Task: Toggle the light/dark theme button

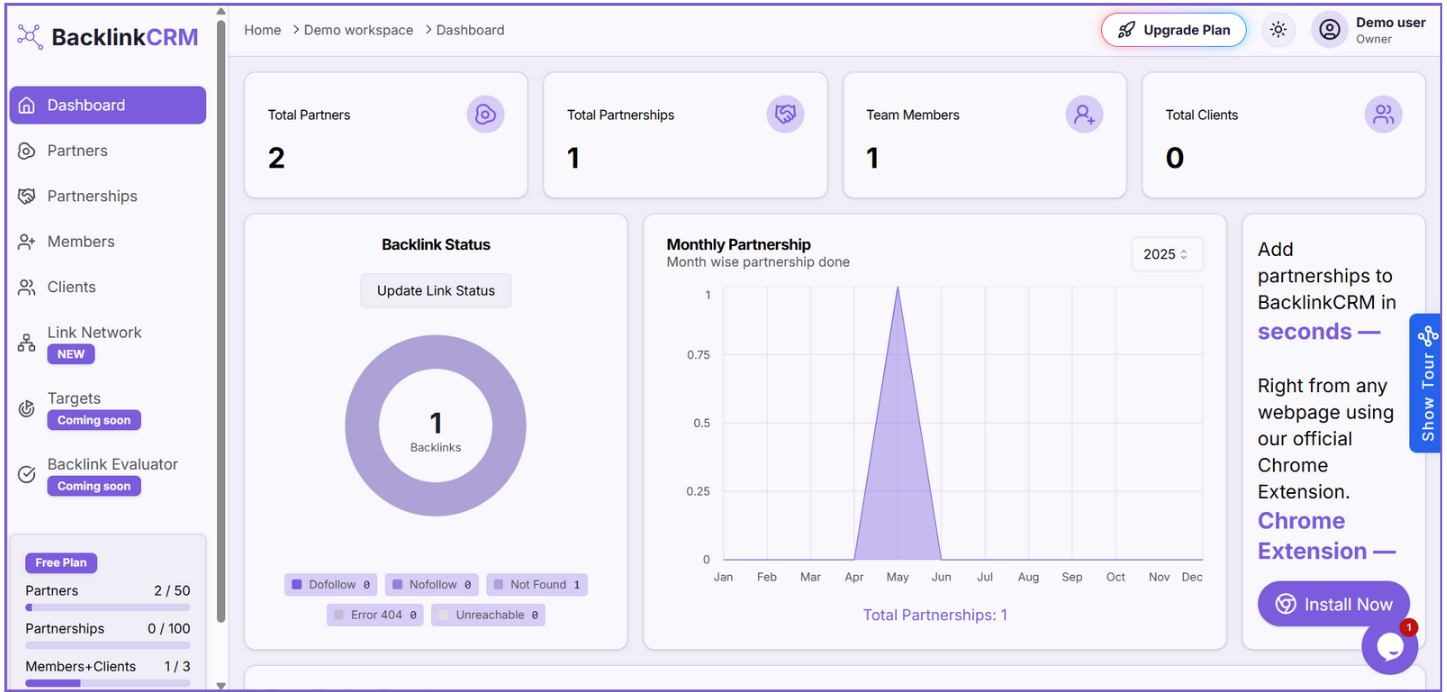Action: click(x=1278, y=30)
